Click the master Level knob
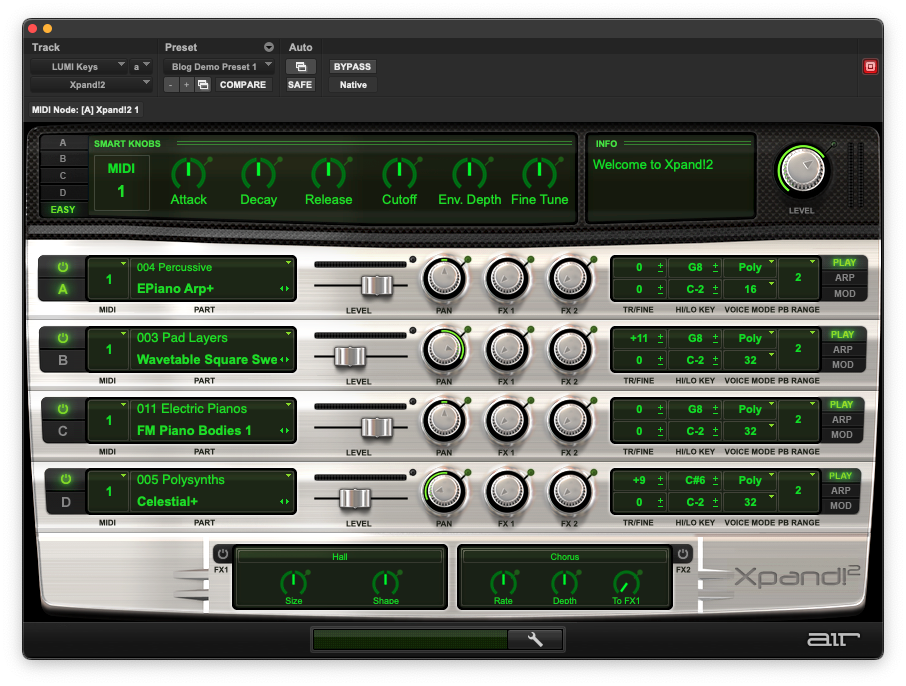Image resolution: width=906 pixels, height=686 pixels. click(802, 171)
